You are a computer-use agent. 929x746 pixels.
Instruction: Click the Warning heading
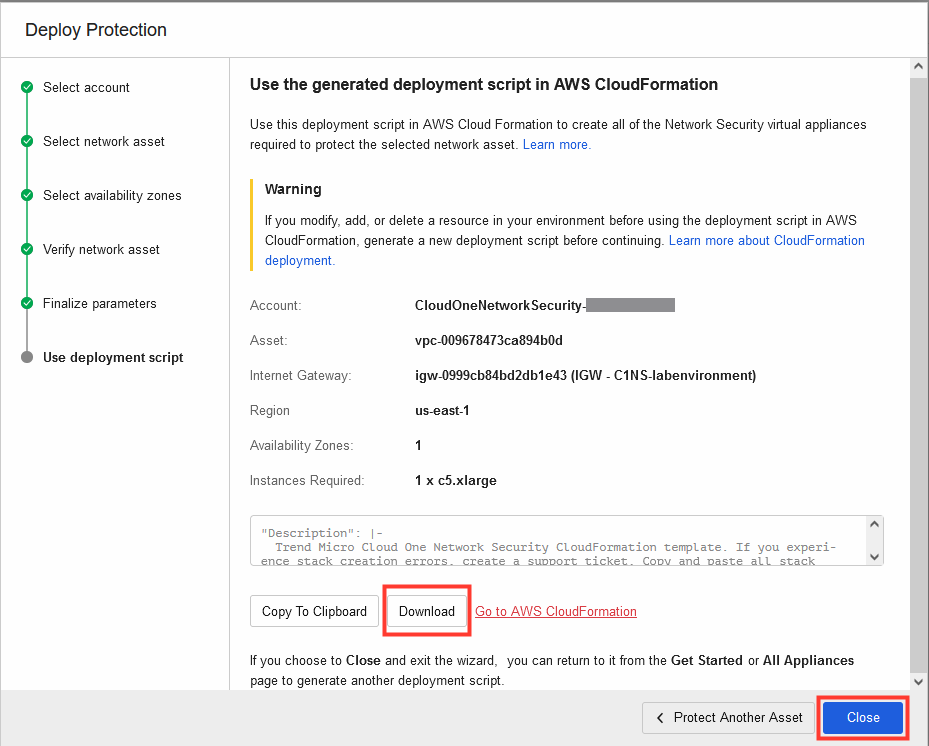pos(293,190)
